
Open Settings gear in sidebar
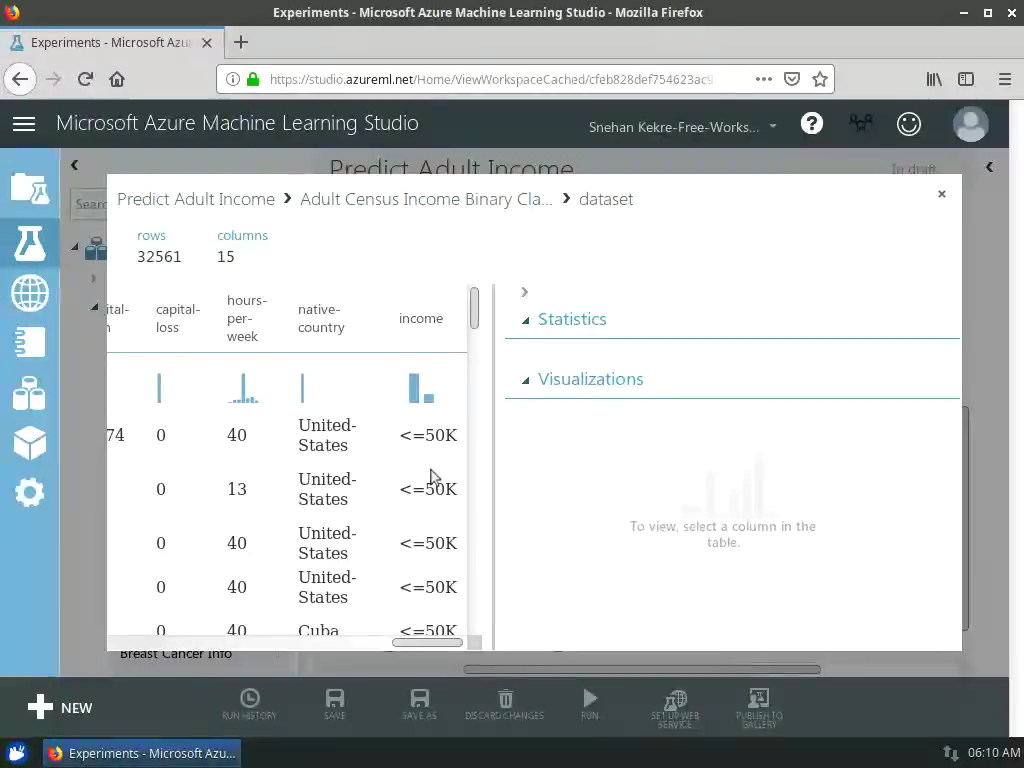[29, 492]
